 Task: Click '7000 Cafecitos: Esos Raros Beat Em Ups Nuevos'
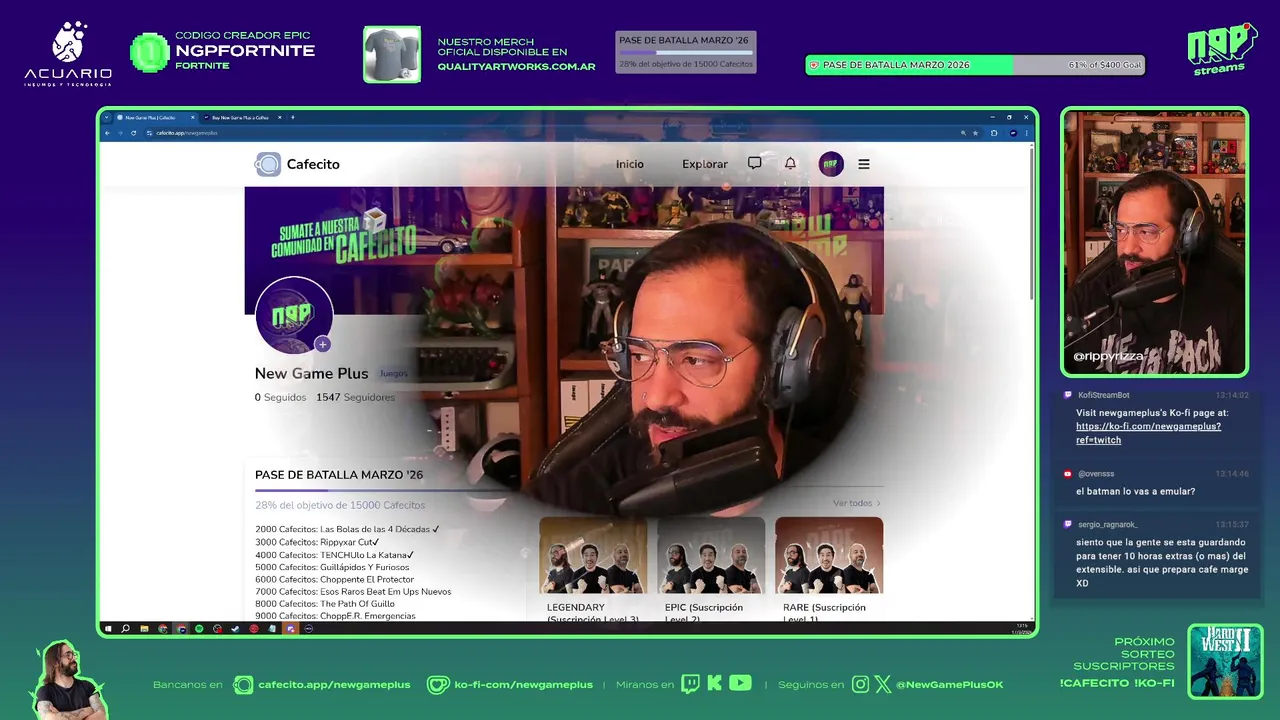353,591
